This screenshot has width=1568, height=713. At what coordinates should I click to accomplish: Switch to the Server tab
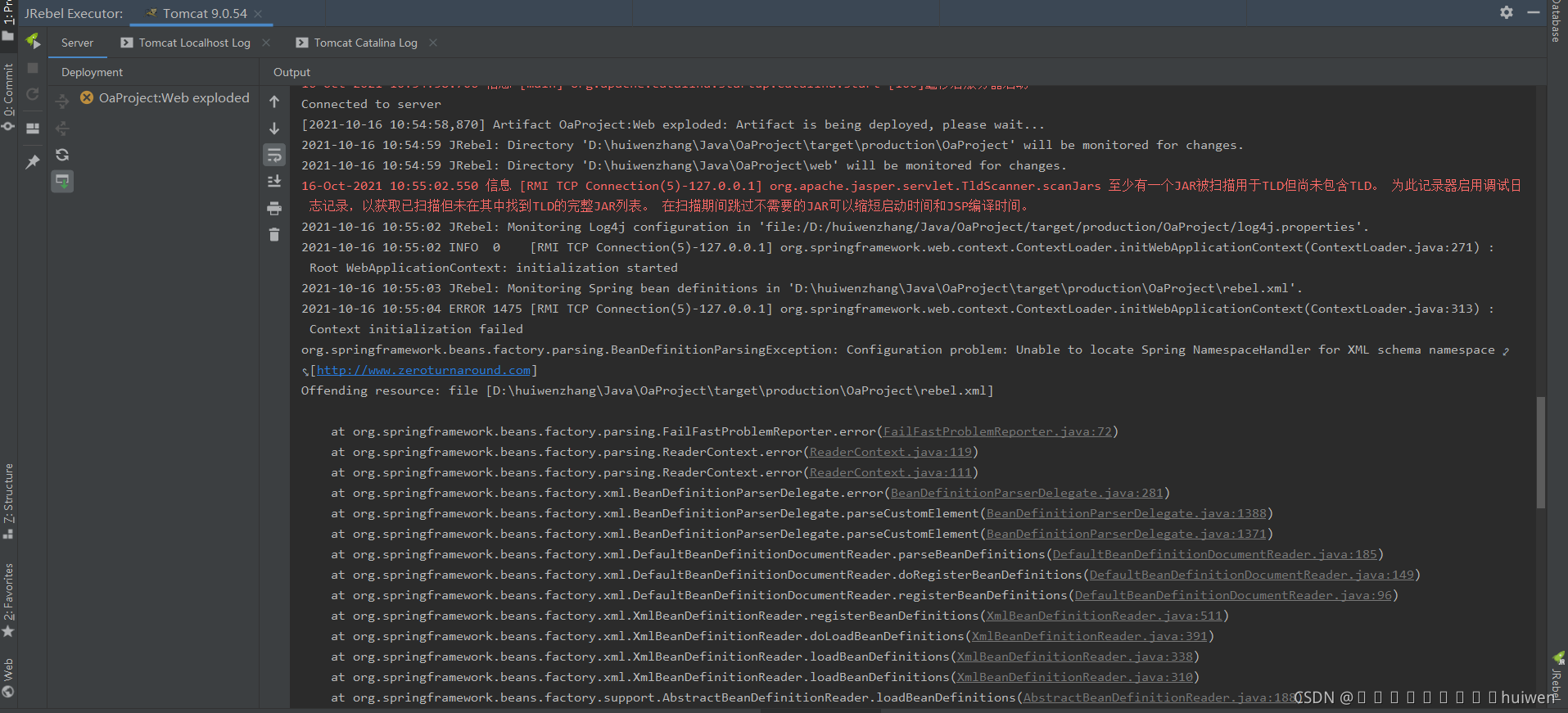pyautogui.click(x=77, y=43)
